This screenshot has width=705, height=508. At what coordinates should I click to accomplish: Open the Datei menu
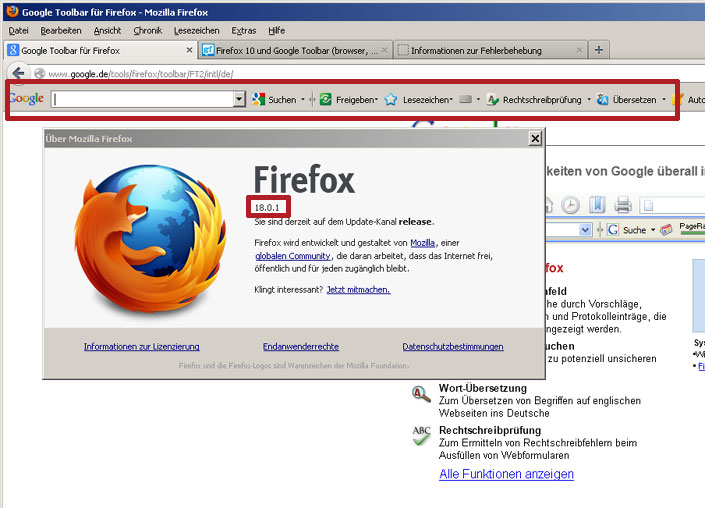click(x=18, y=31)
